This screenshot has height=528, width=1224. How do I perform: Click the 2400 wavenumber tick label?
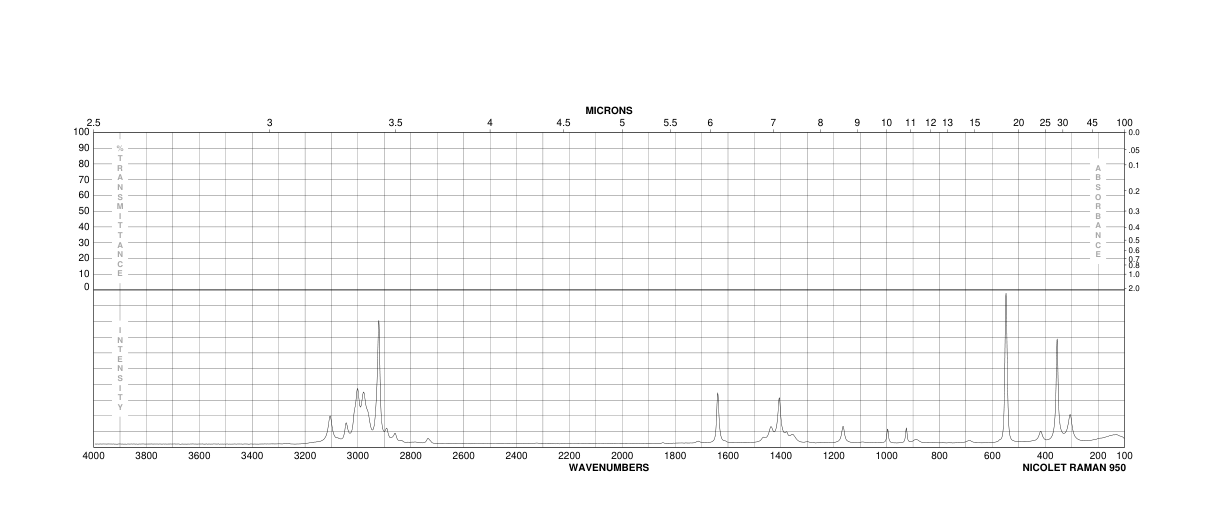pyautogui.click(x=517, y=457)
